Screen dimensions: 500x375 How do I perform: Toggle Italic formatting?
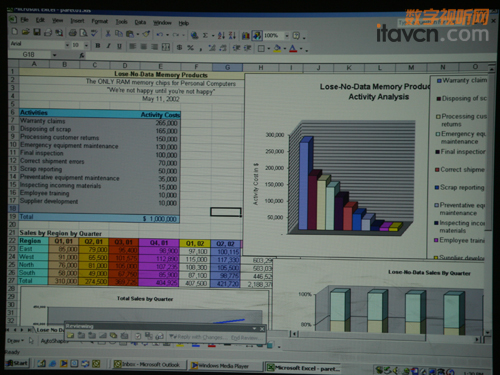(108, 46)
